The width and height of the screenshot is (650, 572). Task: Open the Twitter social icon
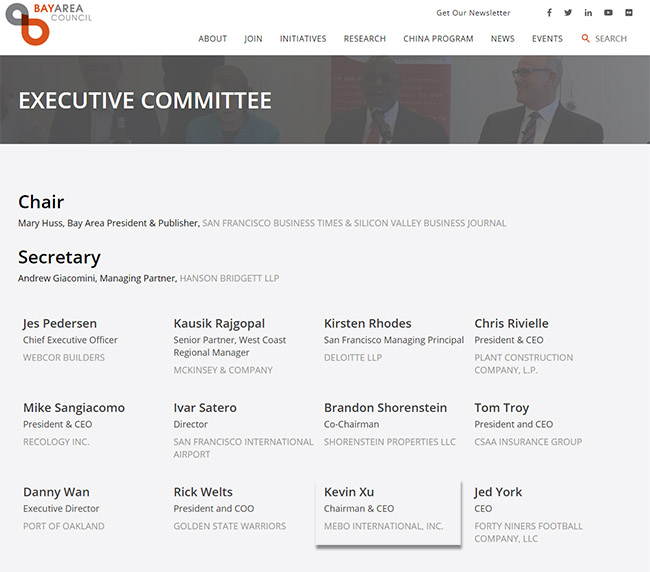568,13
